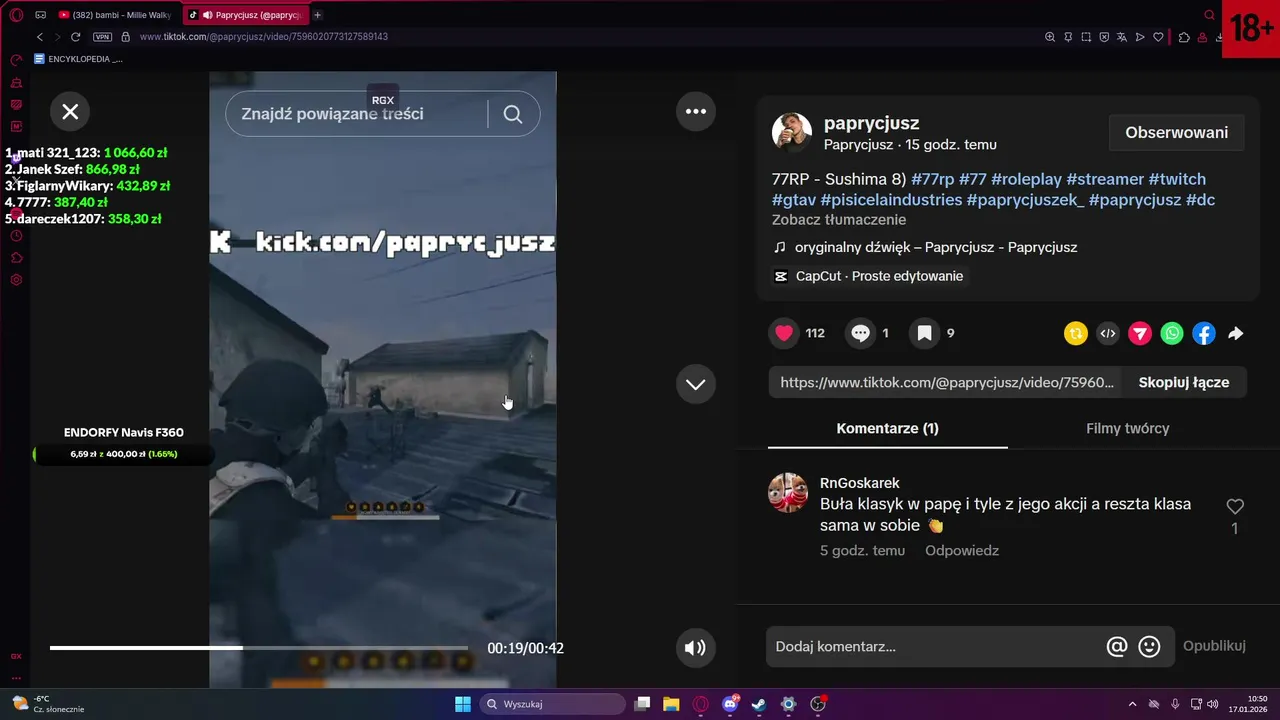
Task: Insert mention with @ icon
Action: (1117, 647)
